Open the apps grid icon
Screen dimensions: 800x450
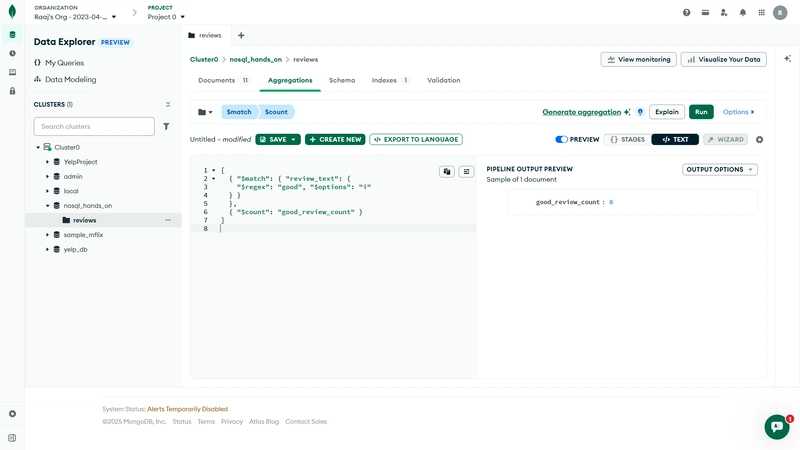coord(761,12)
